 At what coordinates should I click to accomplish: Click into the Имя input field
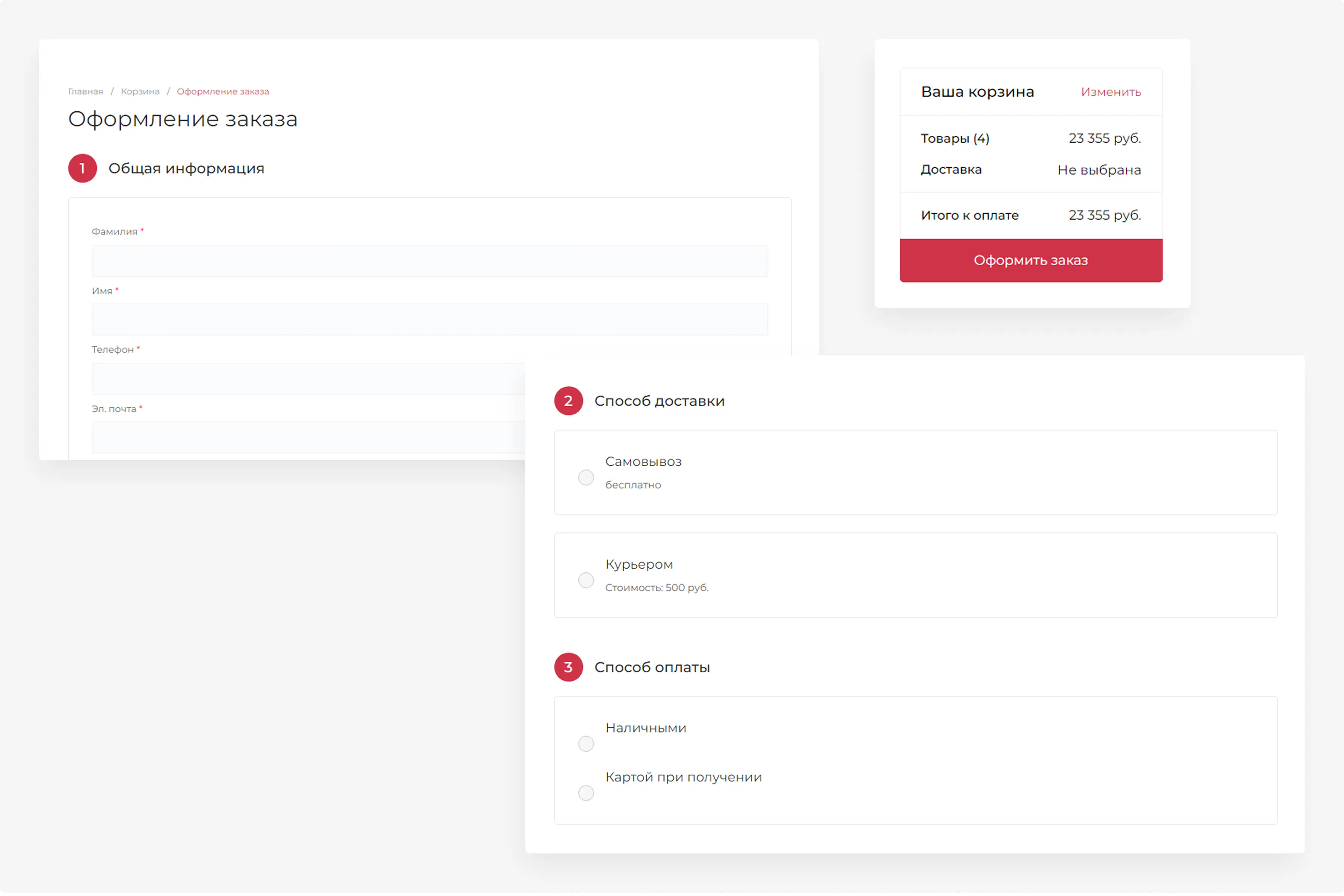click(x=429, y=320)
